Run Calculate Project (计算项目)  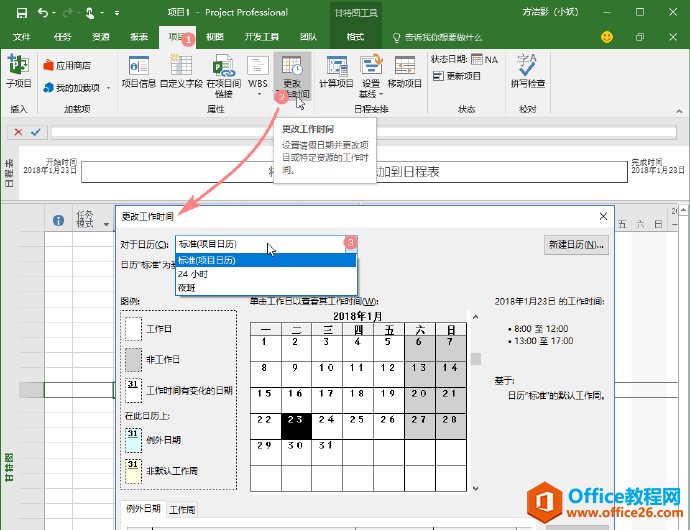click(336, 72)
